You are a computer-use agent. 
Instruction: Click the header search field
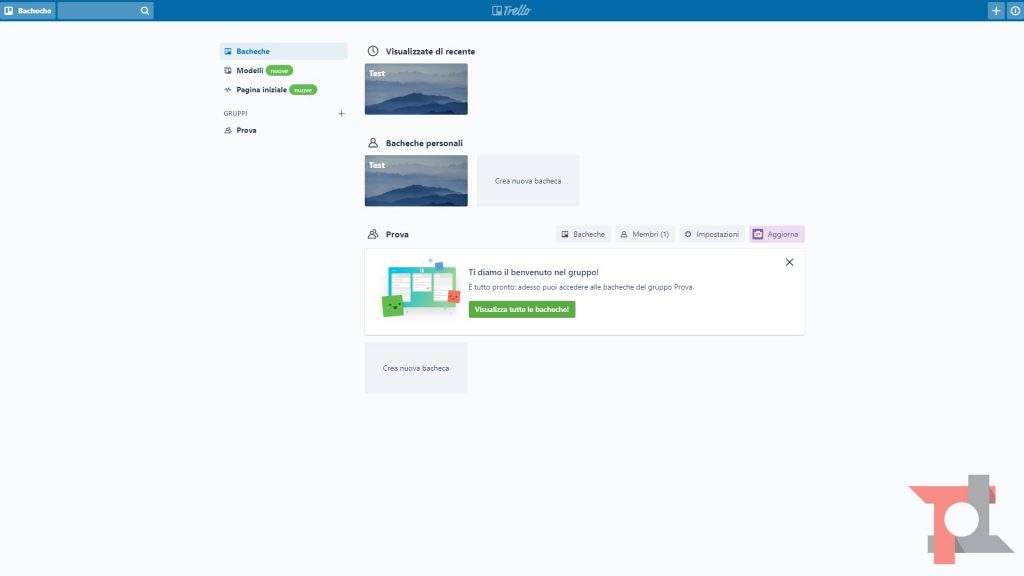click(98, 11)
